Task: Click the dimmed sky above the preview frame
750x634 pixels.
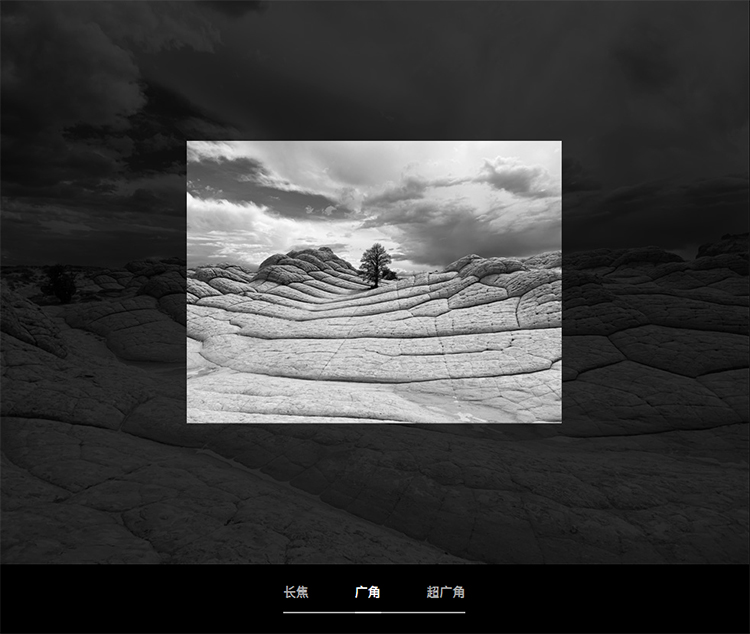Action: [374, 70]
